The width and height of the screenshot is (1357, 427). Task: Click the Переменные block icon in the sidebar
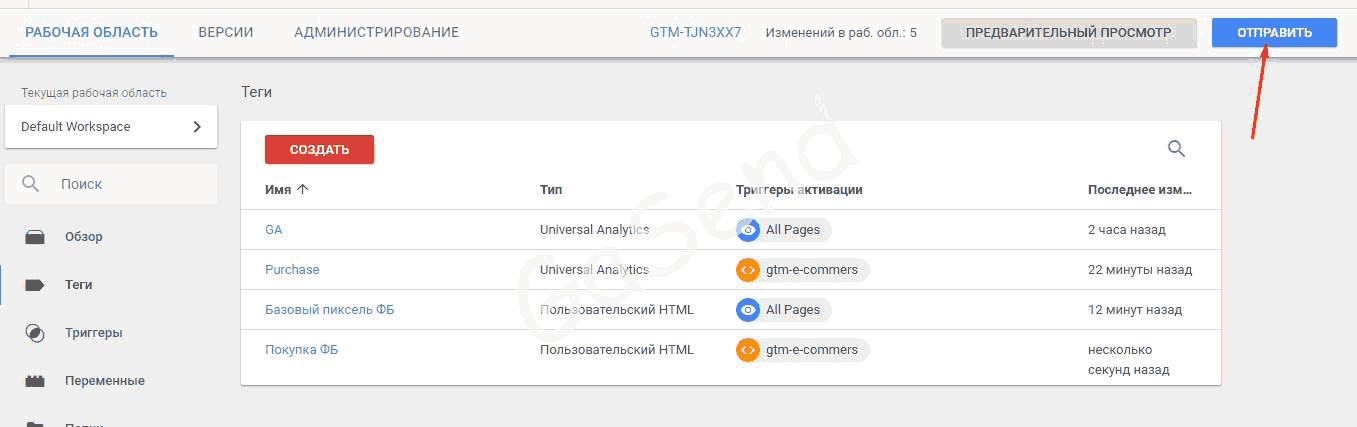coord(35,381)
